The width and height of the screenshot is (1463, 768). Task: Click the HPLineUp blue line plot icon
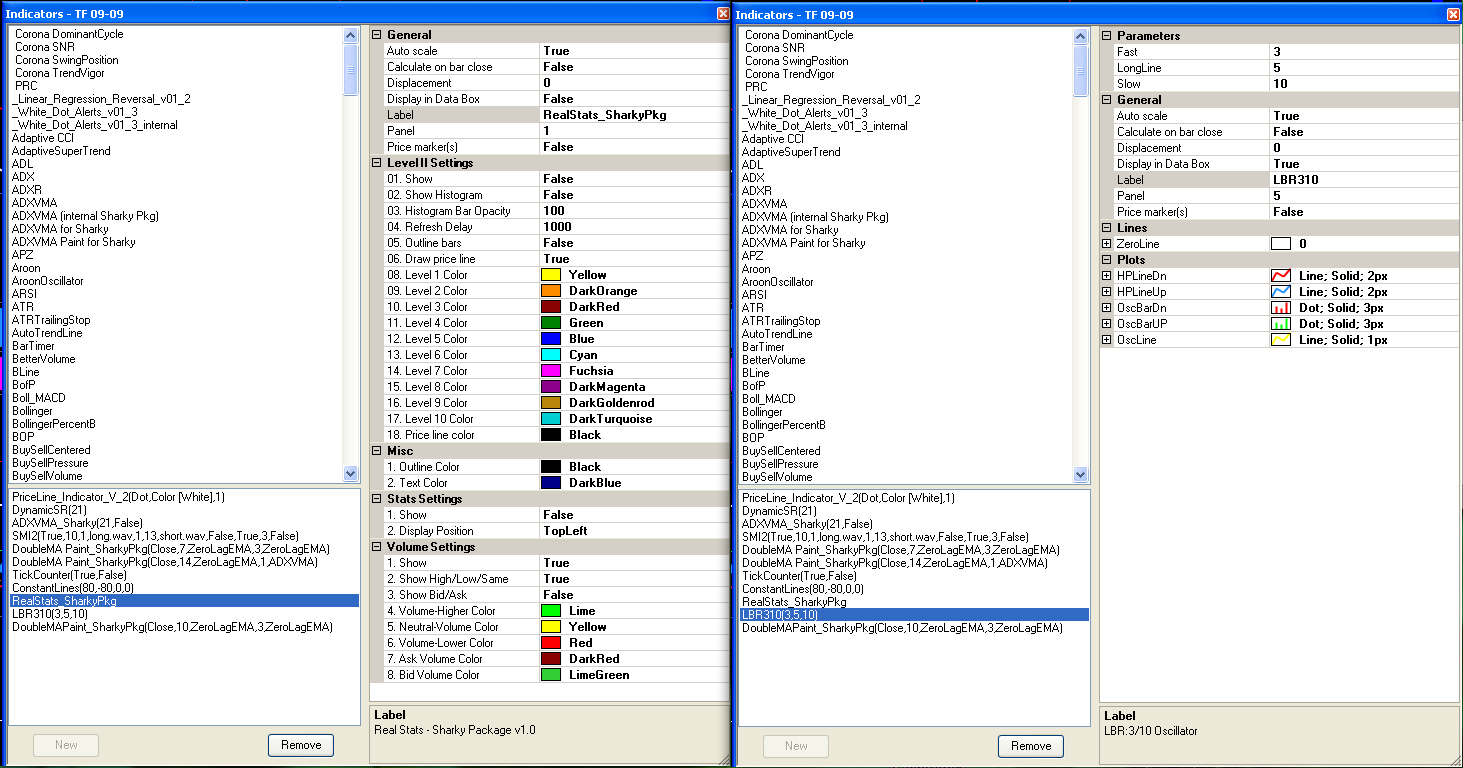(x=1281, y=292)
